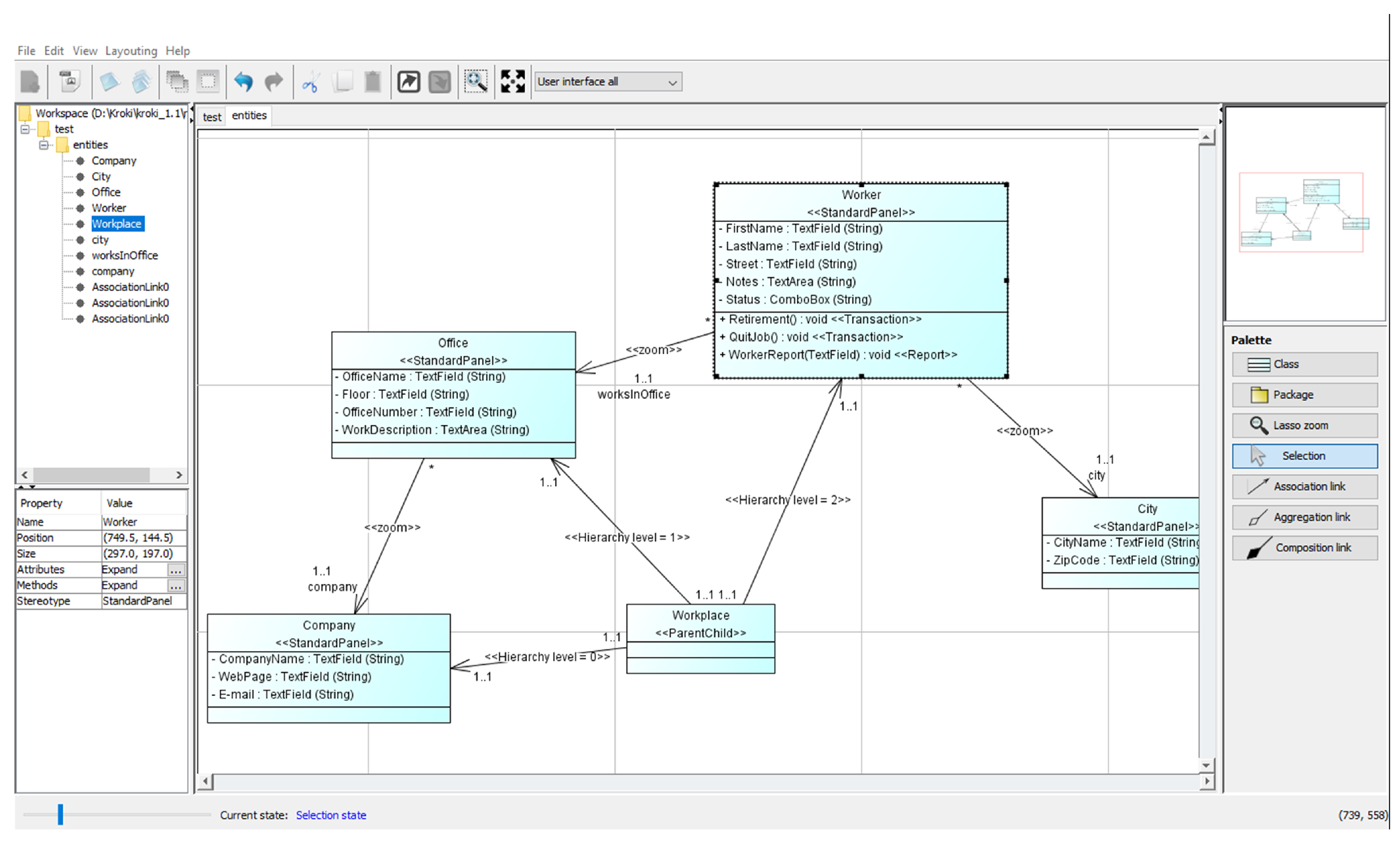Click the new document toolbar icon
Image resolution: width=1400 pixels, height=842 pixels.
30,82
